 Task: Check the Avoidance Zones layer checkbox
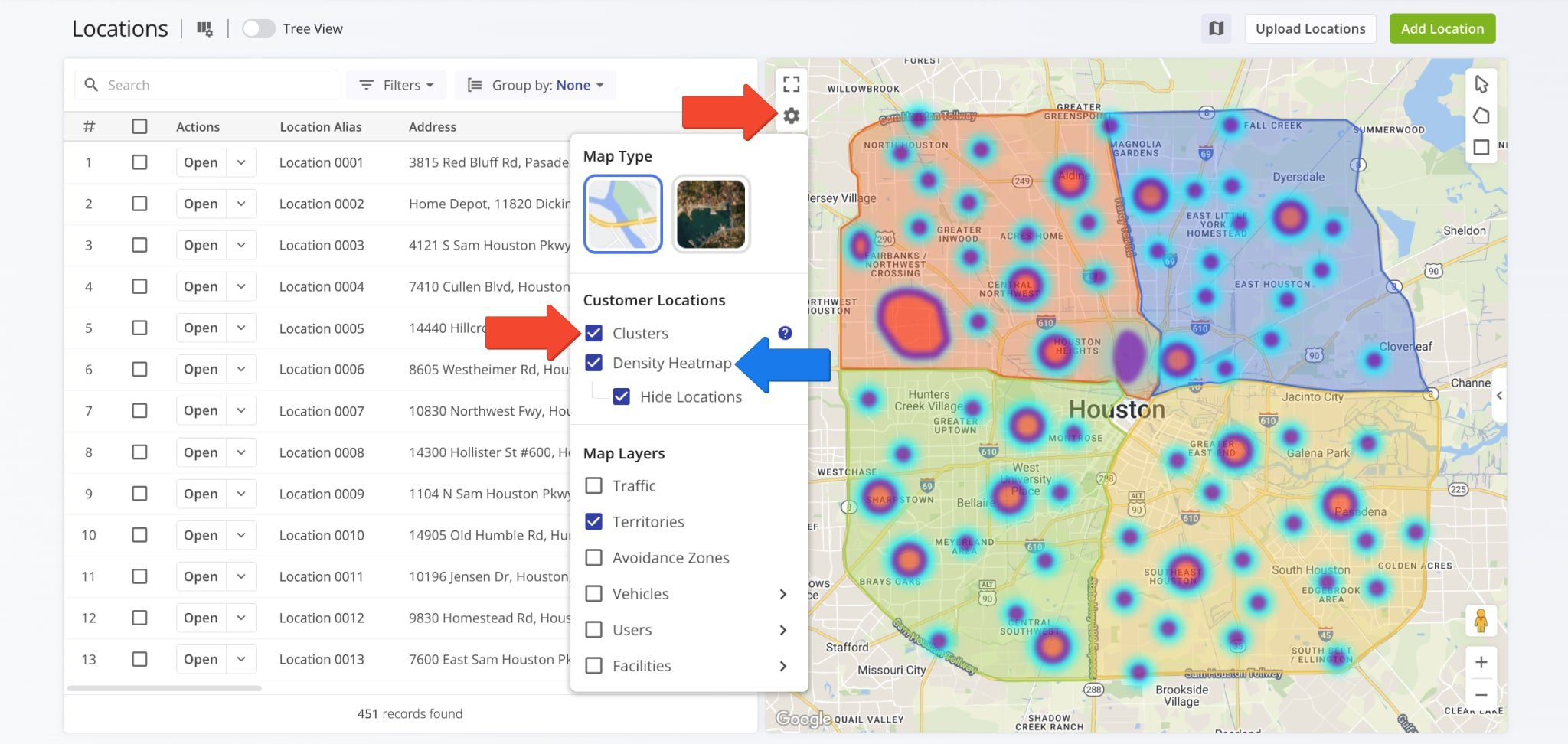593,558
